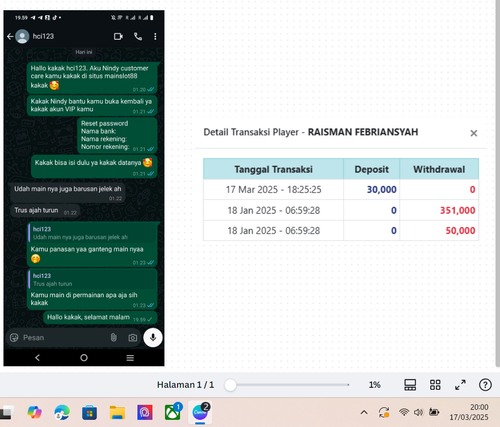Click the 50,000 withdrawal value
500x427 pixels.
pyautogui.click(x=460, y=231)
